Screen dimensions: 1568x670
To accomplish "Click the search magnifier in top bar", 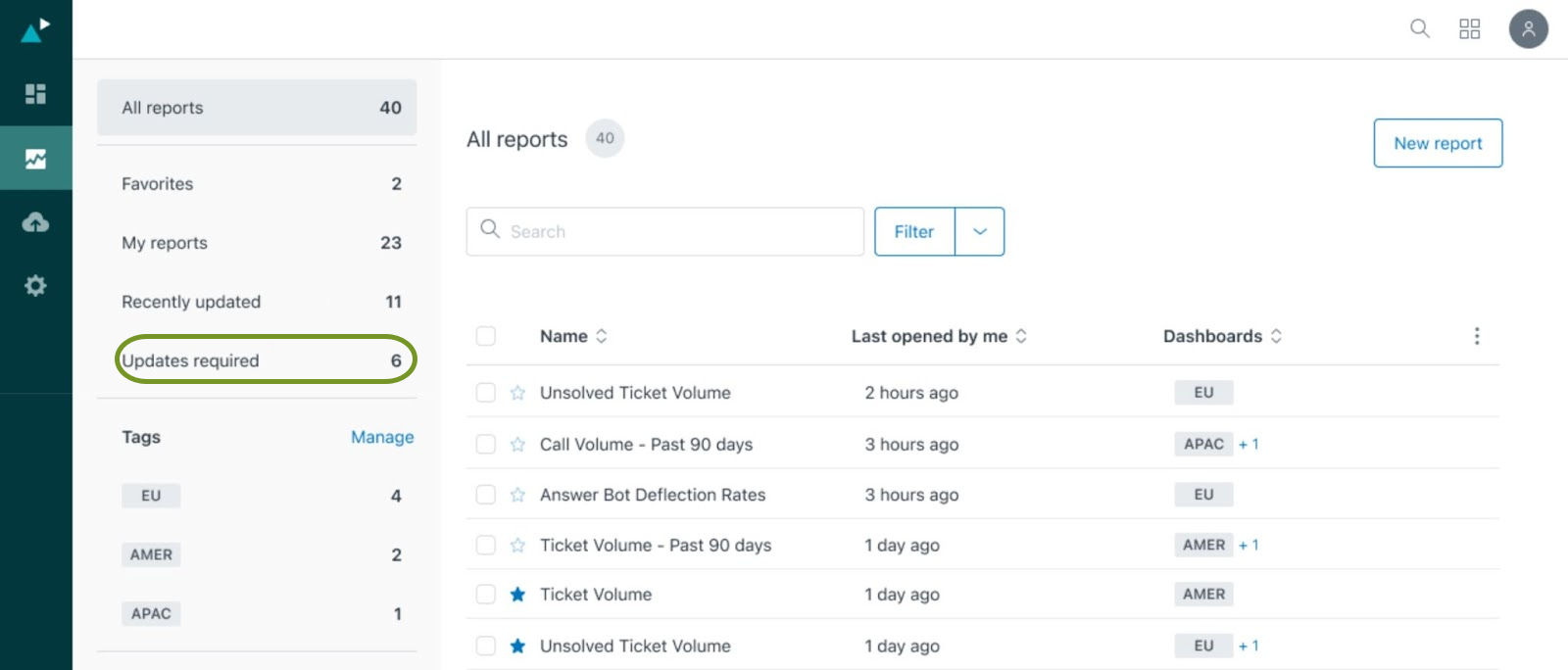I will point(1419,28).
